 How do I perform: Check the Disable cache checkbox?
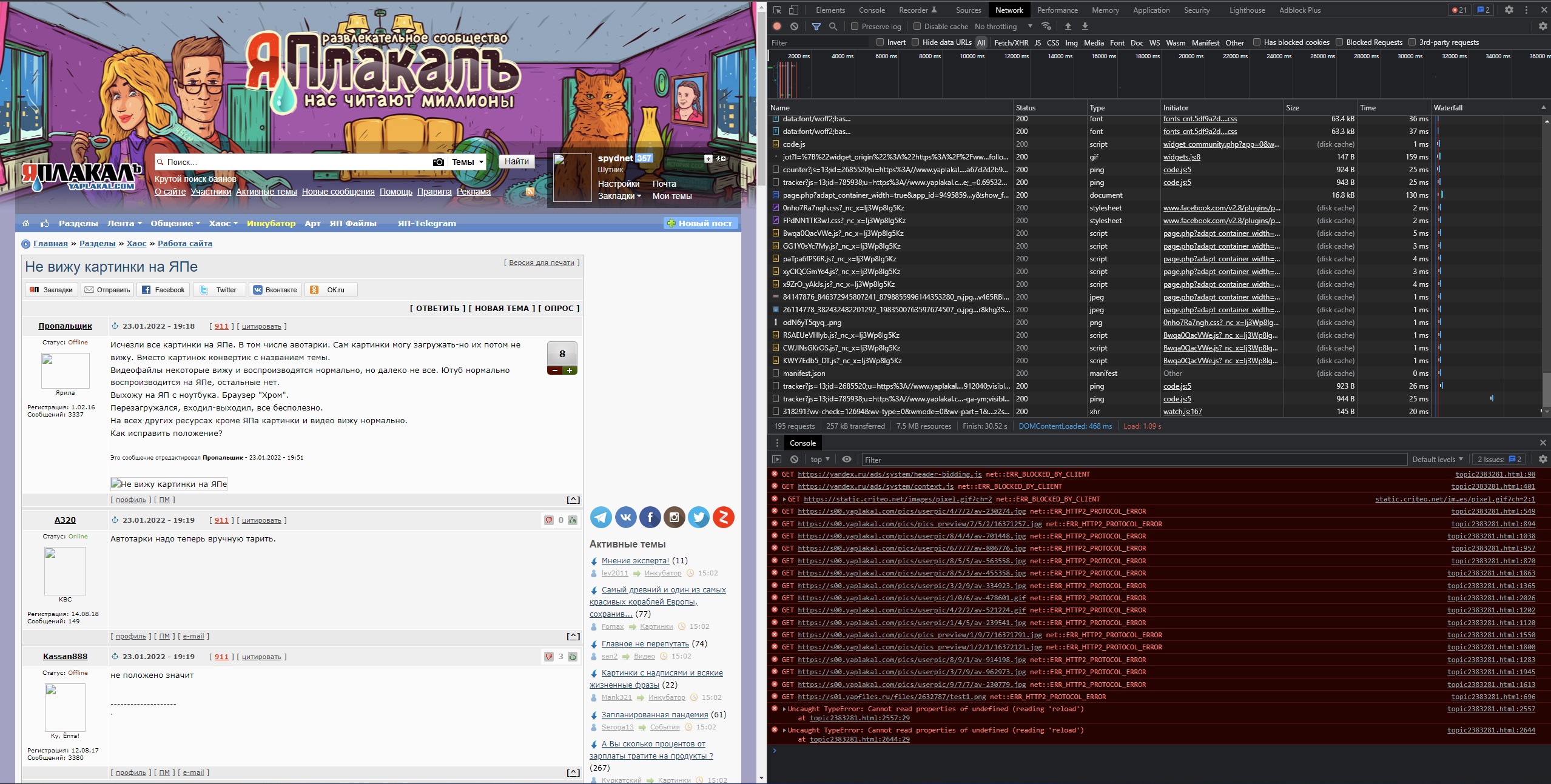click(917, 26)
